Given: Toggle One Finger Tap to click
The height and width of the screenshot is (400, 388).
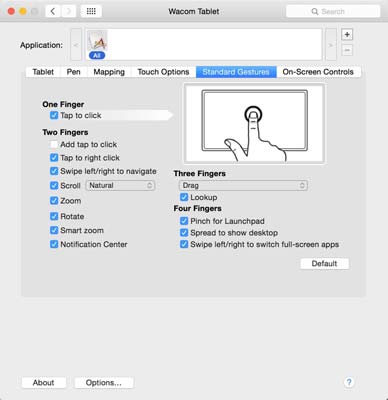Looking at the screenshot, I should 54,115.
